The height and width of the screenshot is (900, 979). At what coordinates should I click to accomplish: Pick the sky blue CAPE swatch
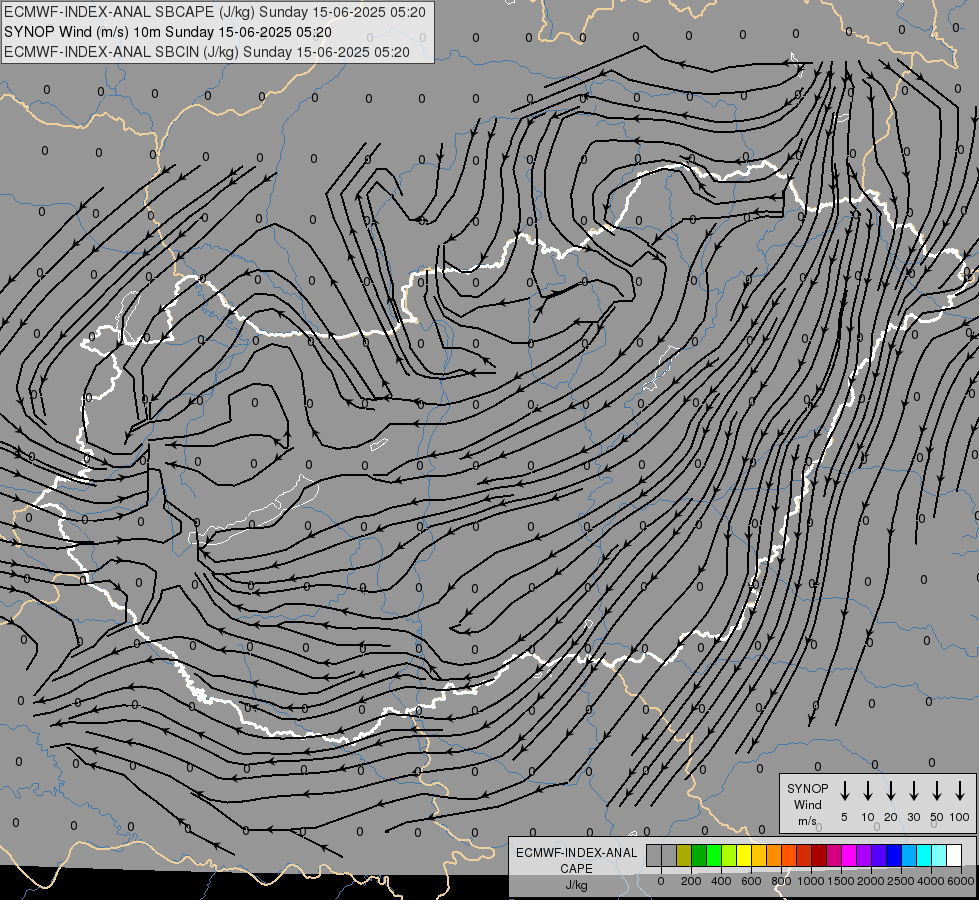(908, 855)
